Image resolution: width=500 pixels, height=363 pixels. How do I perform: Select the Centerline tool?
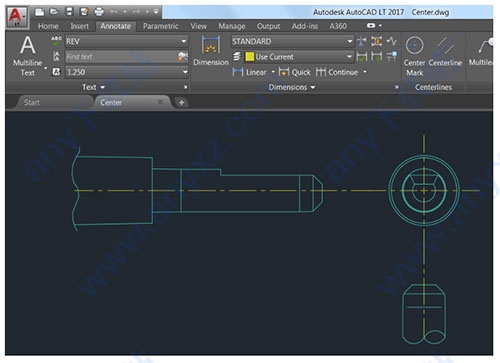(x=445, y=52)
